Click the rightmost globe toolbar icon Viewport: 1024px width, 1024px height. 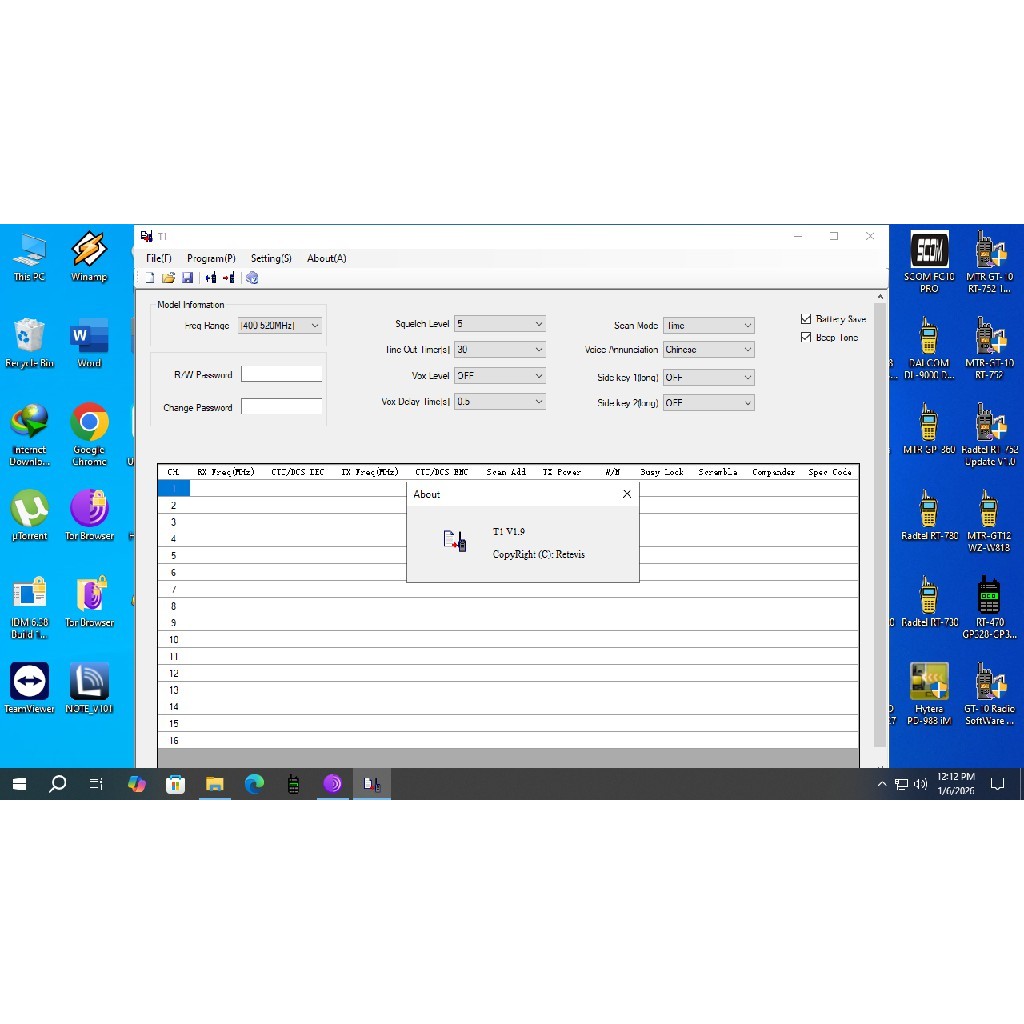252,278
